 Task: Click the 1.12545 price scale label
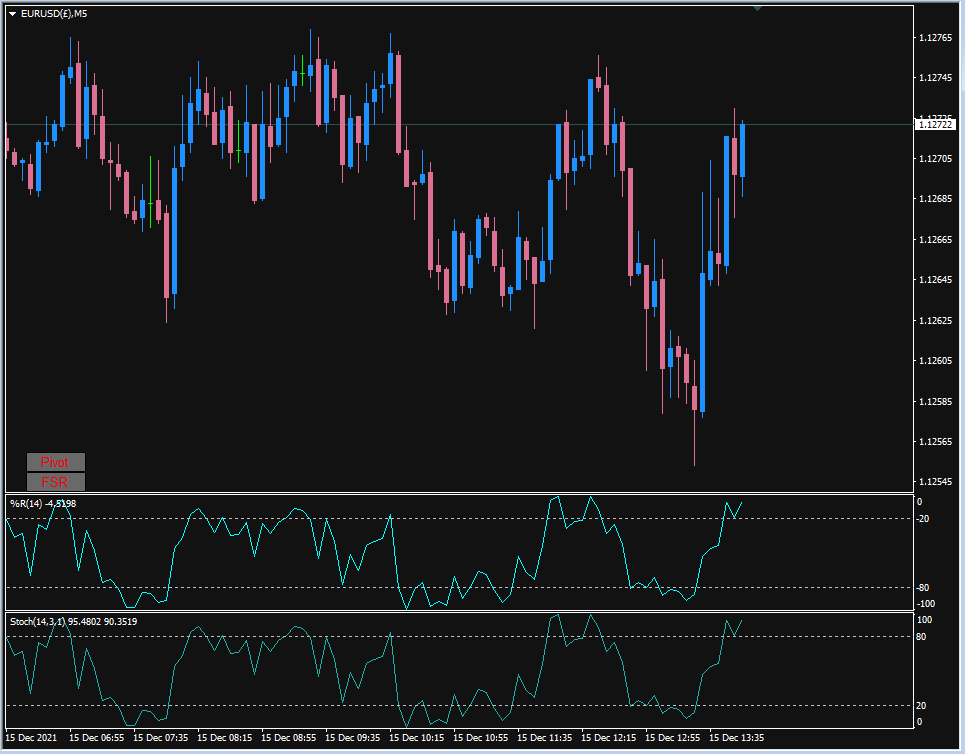point(935,481)
